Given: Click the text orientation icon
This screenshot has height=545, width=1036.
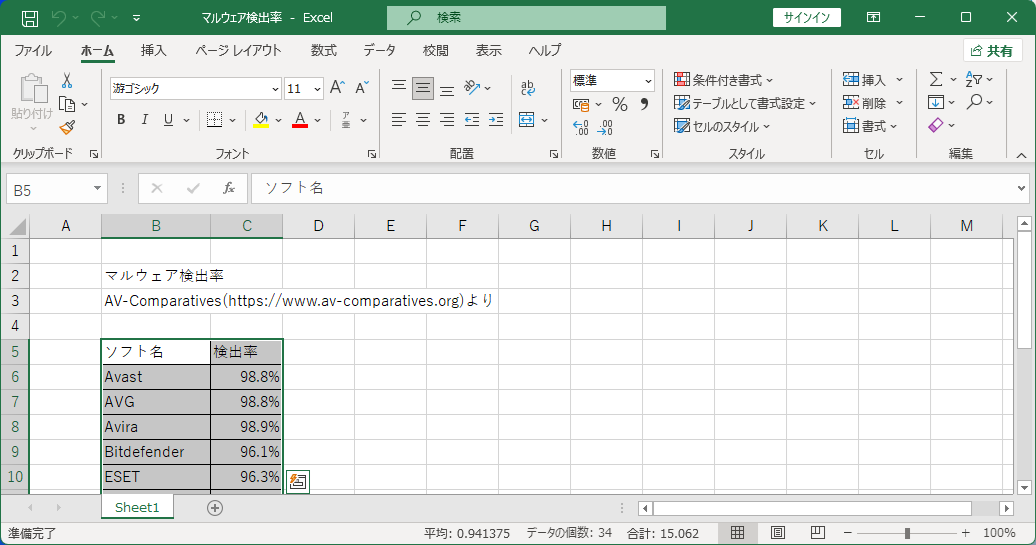Looking at the screenshot, I should point(472,87).
